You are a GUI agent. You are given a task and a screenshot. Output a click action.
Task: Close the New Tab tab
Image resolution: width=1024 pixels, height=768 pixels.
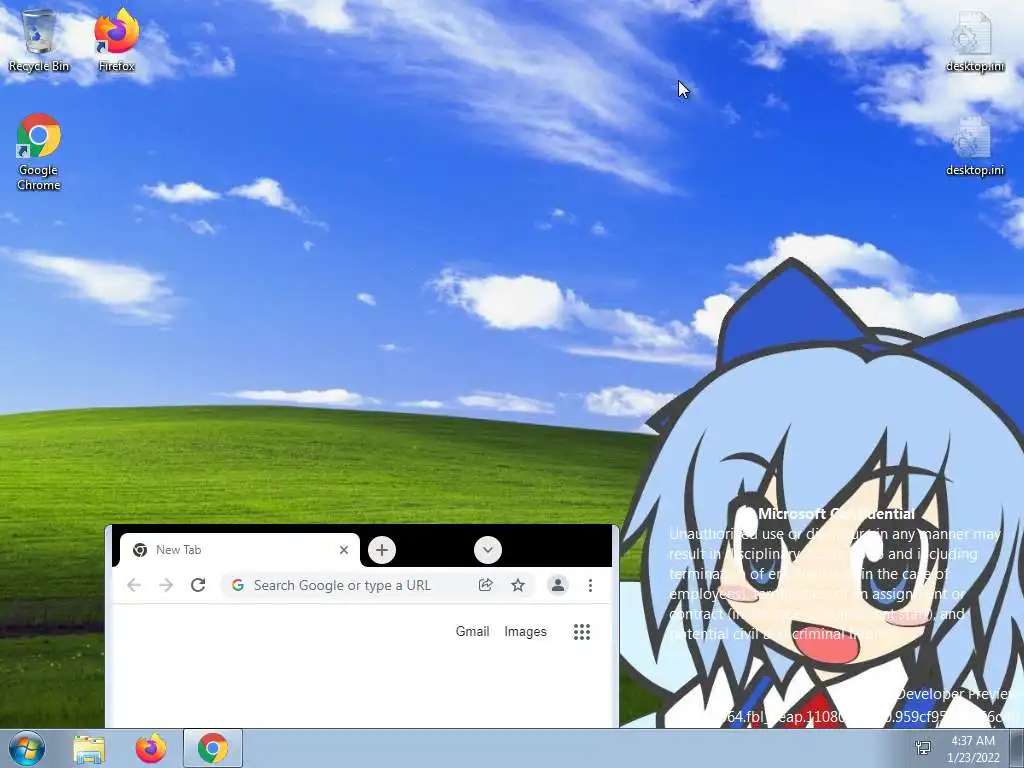pyautogui.click(x=344, y=550)
